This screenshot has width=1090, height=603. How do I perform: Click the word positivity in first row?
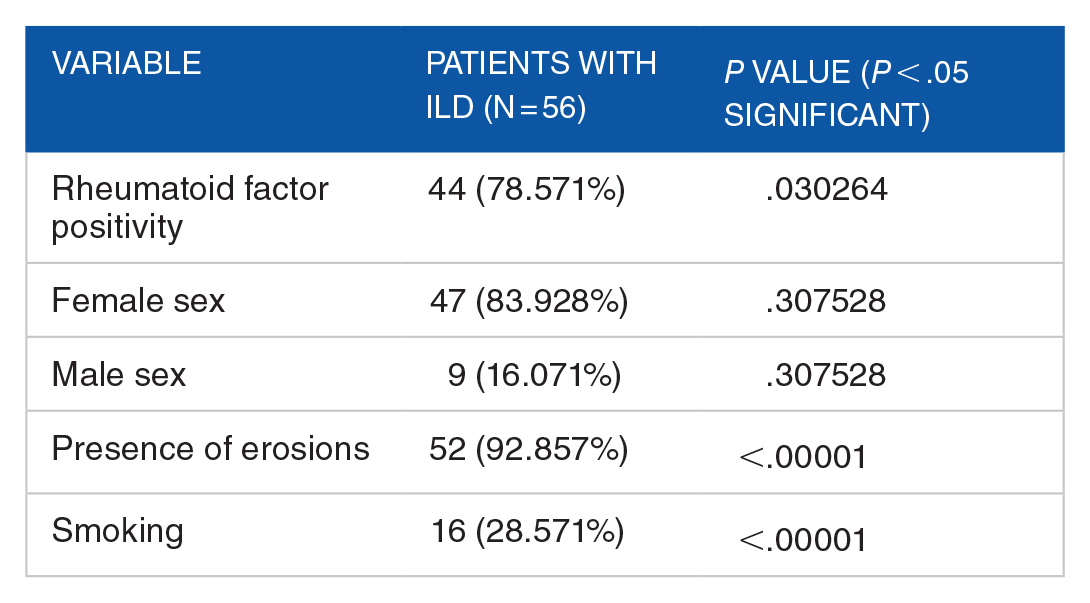tap(117, 229)
